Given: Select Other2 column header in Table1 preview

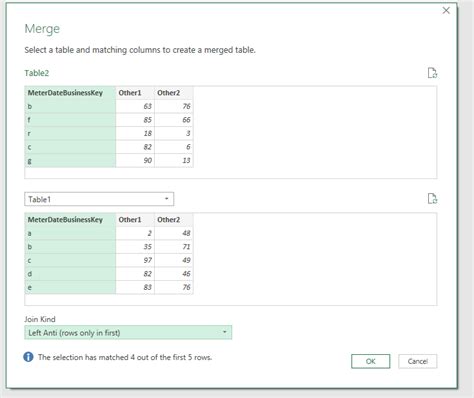Looking at the screenshot, I should pos(174,220).
